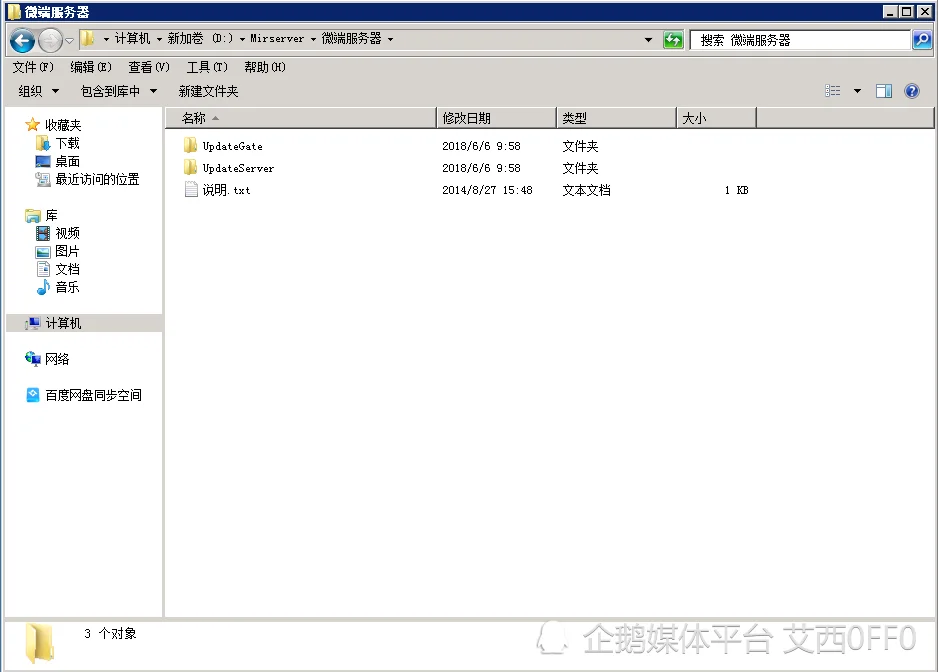
Task: Toggle the preview pane icon
Action: (884, 91)
